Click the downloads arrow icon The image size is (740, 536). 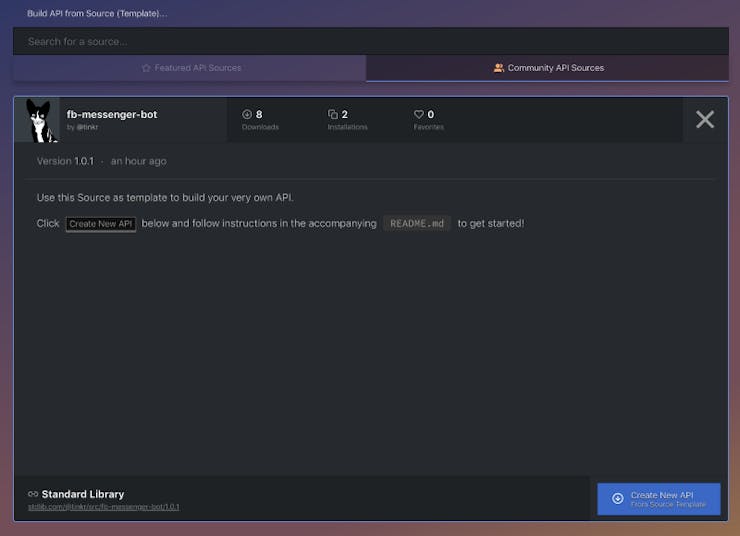(247, 114)
